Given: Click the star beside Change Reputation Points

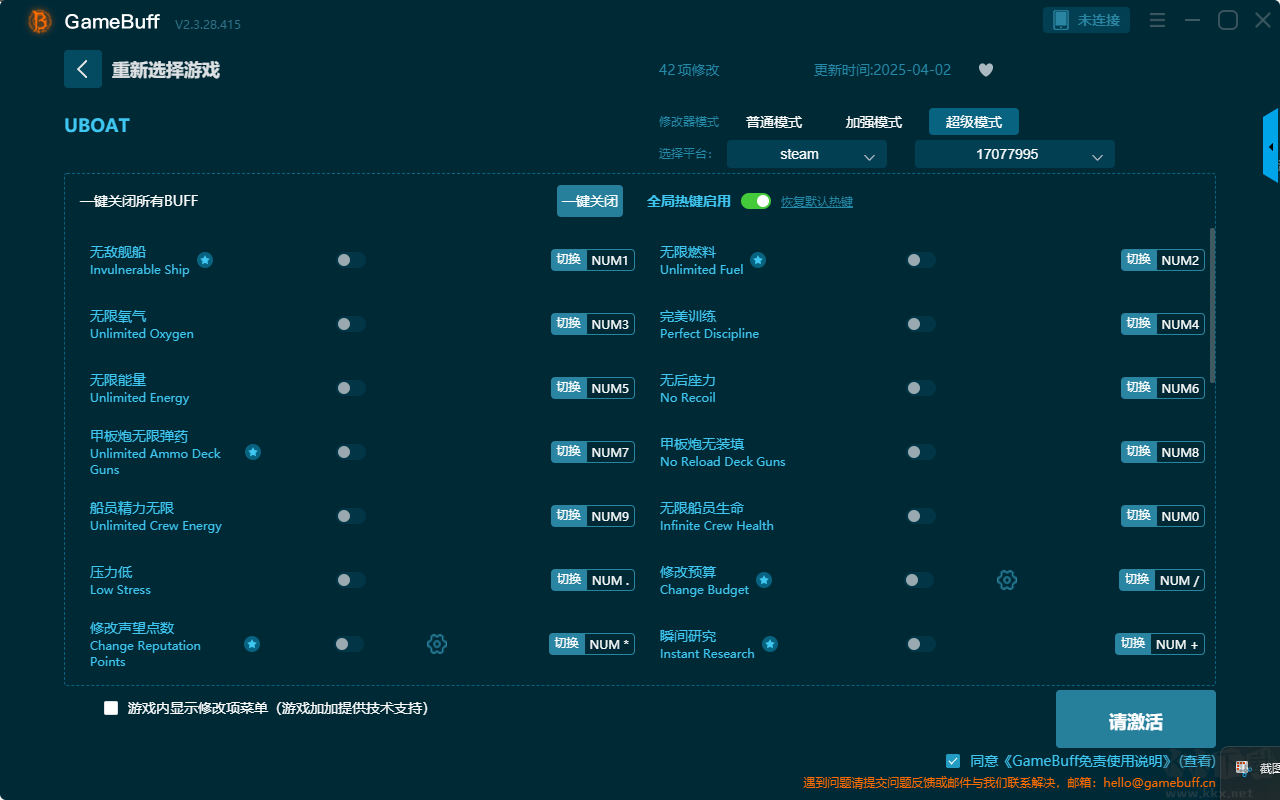Looking at the screenshot, I should coord(252,644).
